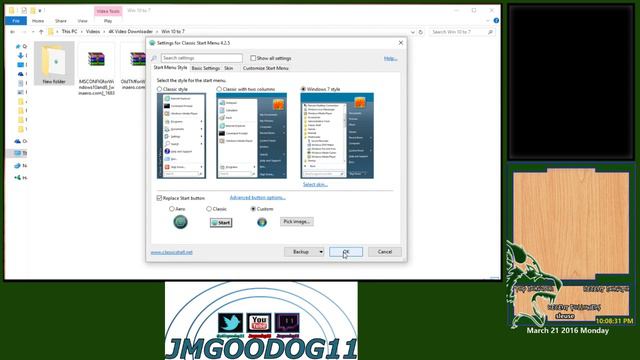Screen dimensions: 640x360
Task: Switch to 'Customize Start Menu' tab
Action: 266,68
